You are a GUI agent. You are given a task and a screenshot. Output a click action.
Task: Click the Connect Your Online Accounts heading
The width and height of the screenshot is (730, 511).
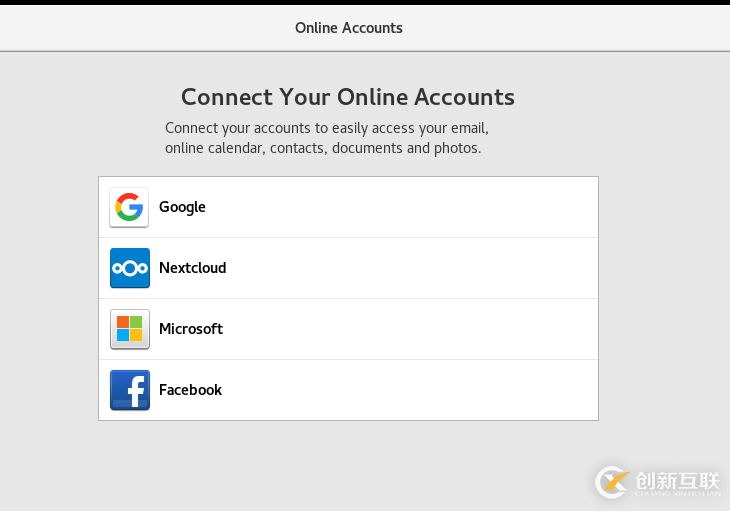tap(347, 97)
